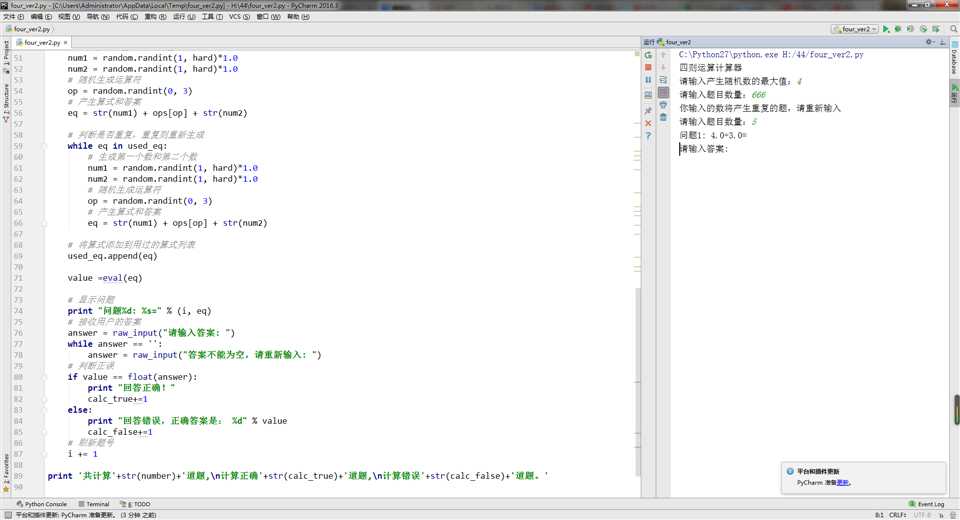Click the Pause output icon in Run panel
This screenshot has height=520, width=960.
(x=648, y=80)
